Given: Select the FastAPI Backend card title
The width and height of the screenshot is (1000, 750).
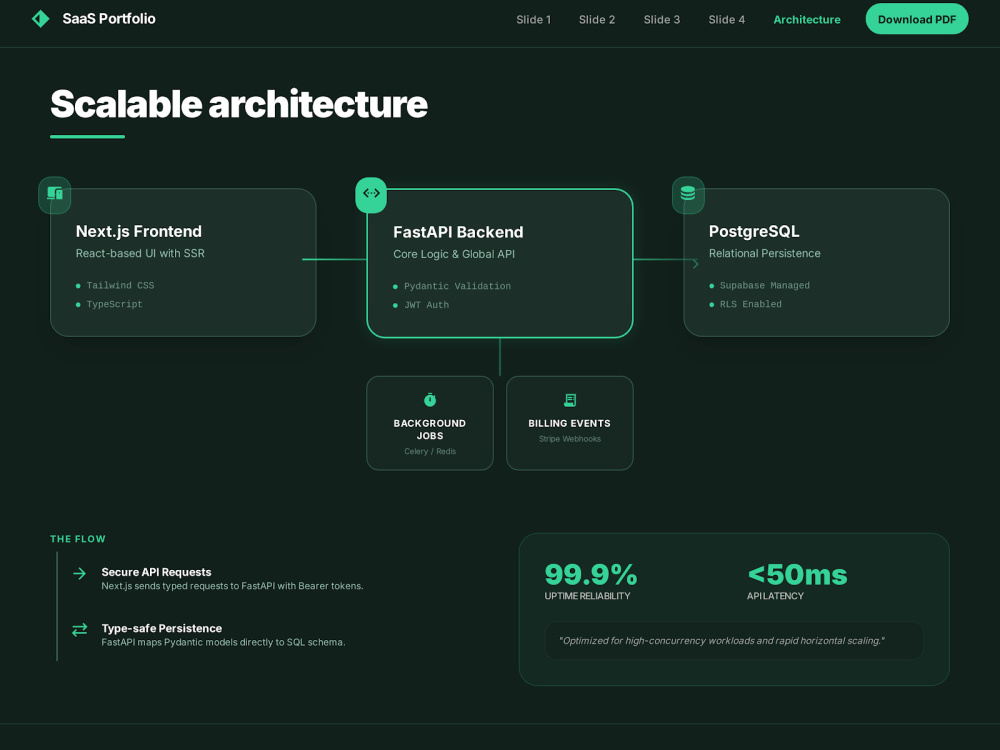Looking at the screenshot, I should [x=458, y=232].
